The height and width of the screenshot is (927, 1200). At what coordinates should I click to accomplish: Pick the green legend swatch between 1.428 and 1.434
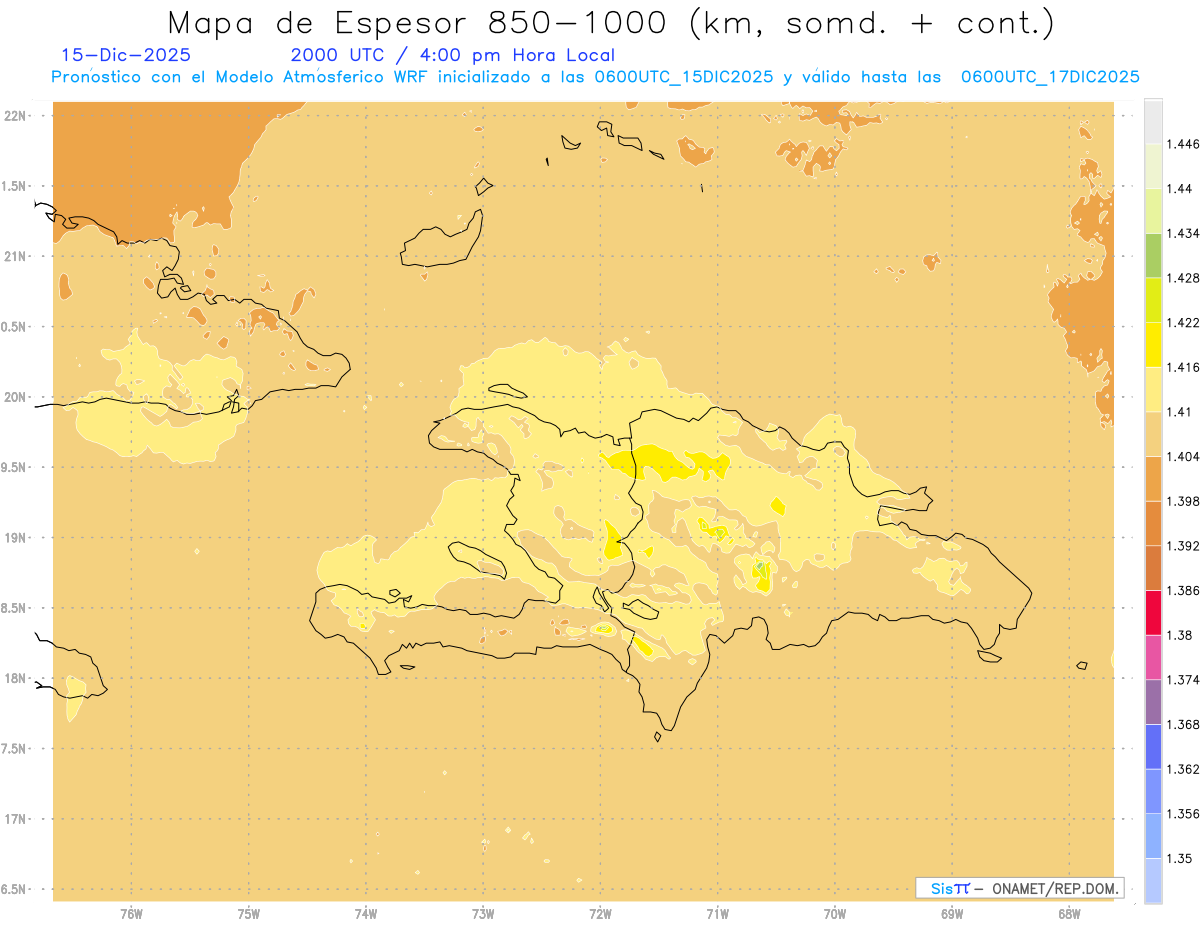pos(1153,256)
